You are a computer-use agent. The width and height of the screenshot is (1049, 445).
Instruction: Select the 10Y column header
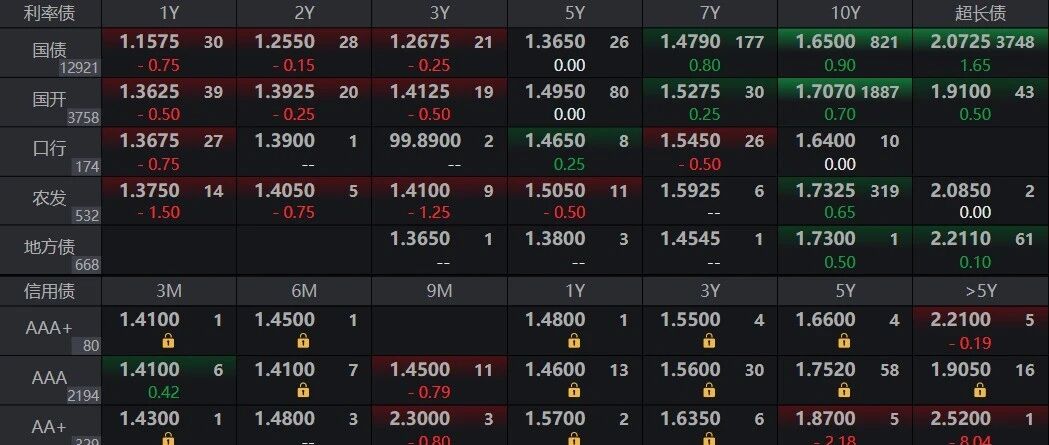tap(844, 13)
